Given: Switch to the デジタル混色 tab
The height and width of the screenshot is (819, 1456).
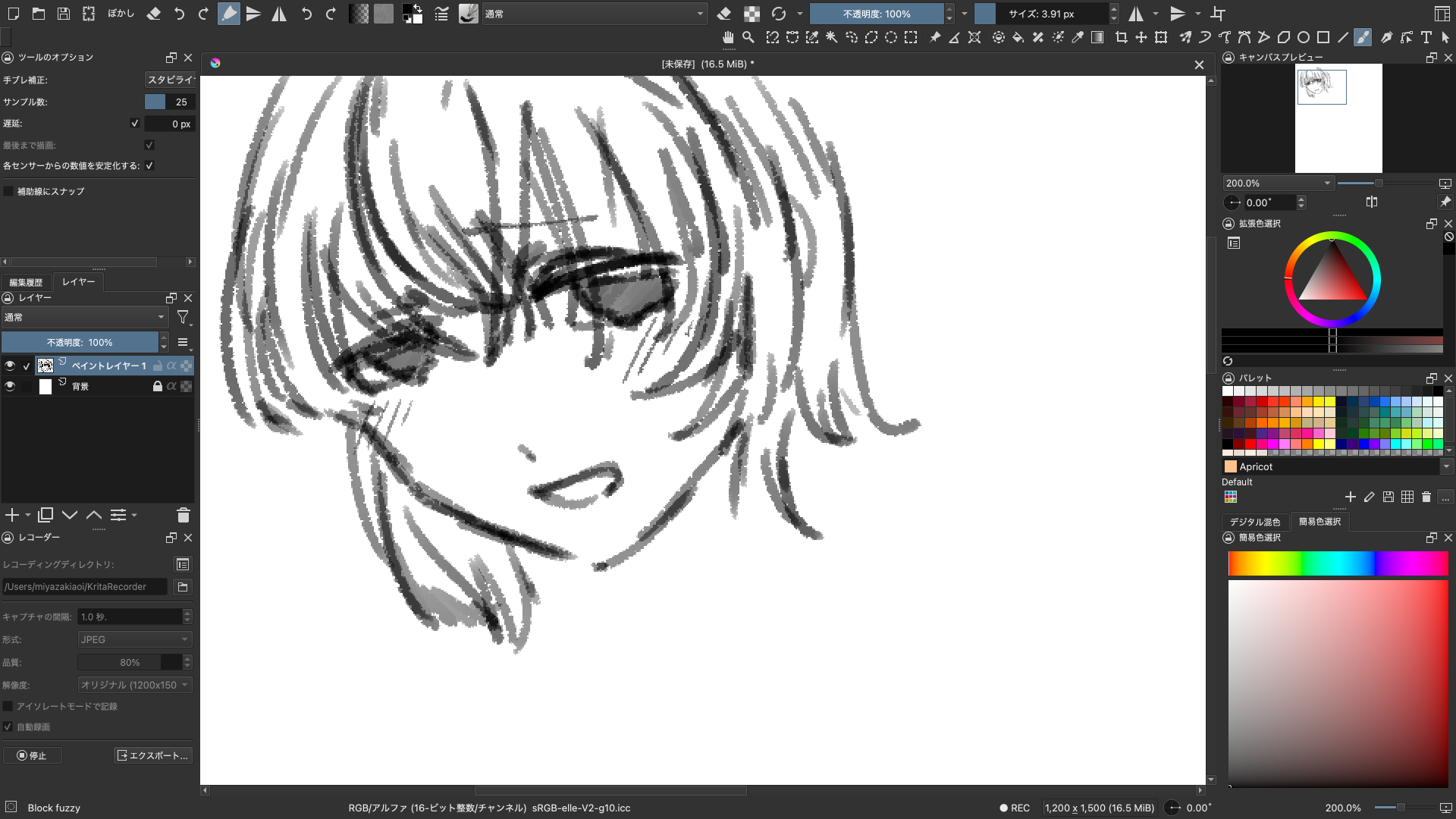Looking at the screenshot, I should (x=1254, y=522).
